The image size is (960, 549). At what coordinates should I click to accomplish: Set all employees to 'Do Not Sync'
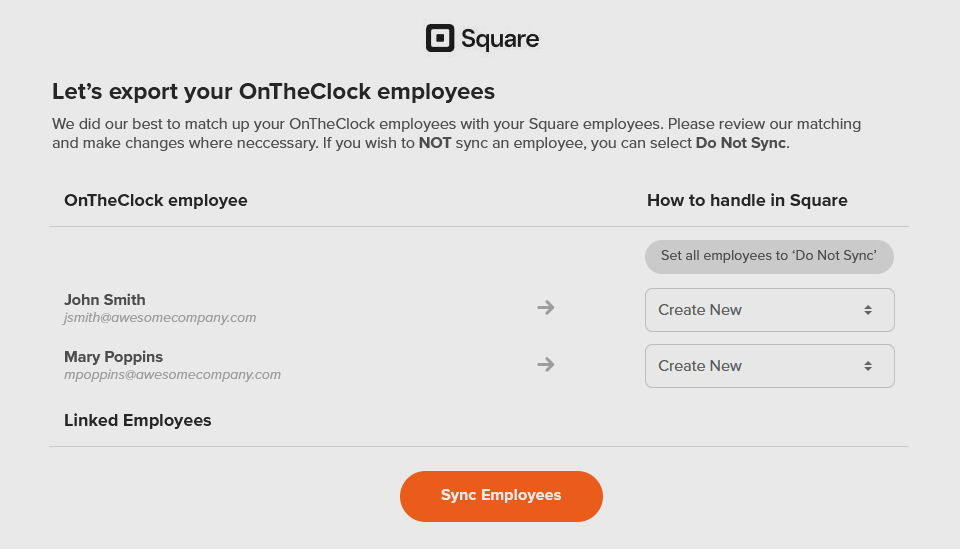click(769, 256)
